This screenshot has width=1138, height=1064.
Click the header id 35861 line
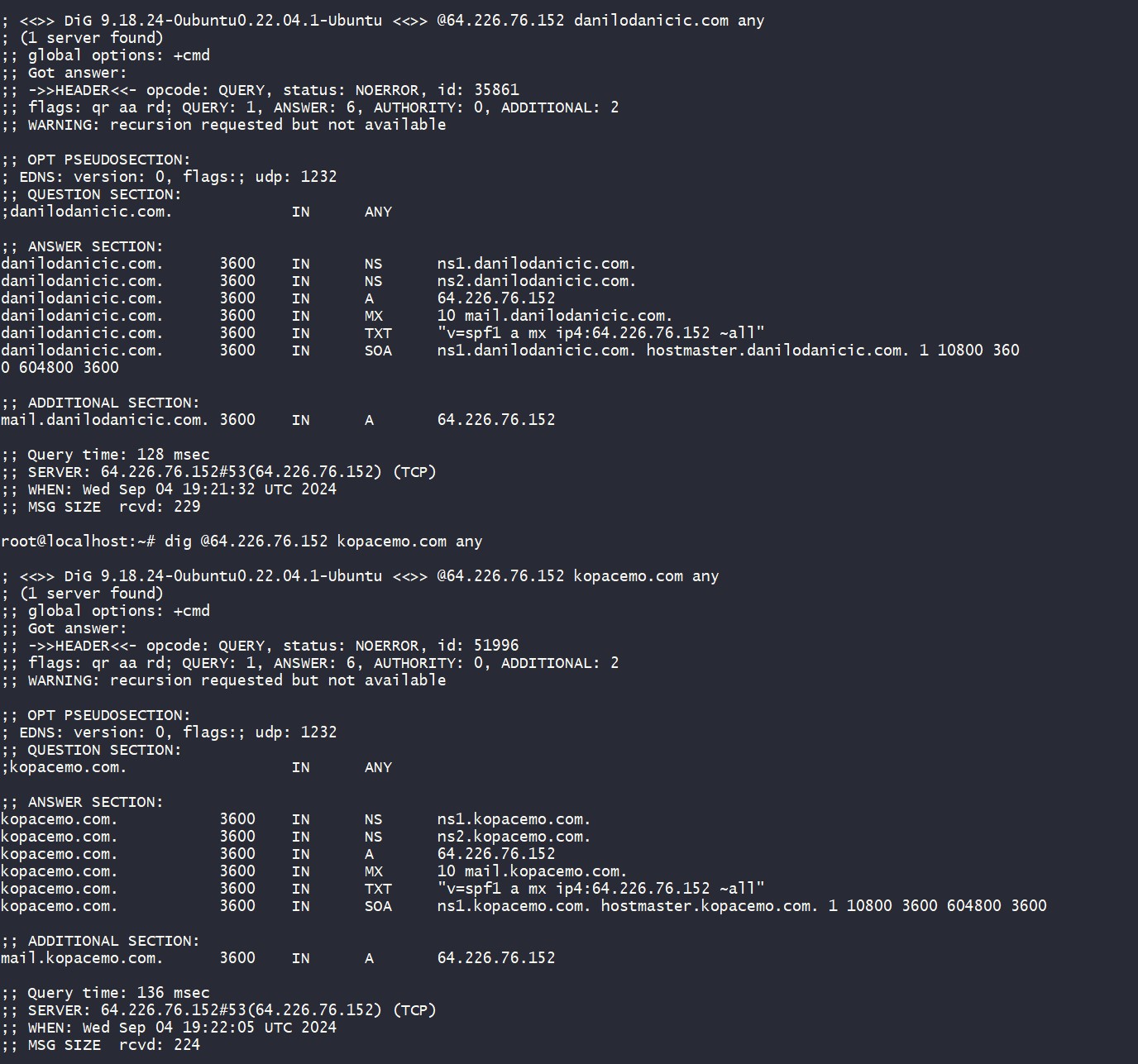261,90
